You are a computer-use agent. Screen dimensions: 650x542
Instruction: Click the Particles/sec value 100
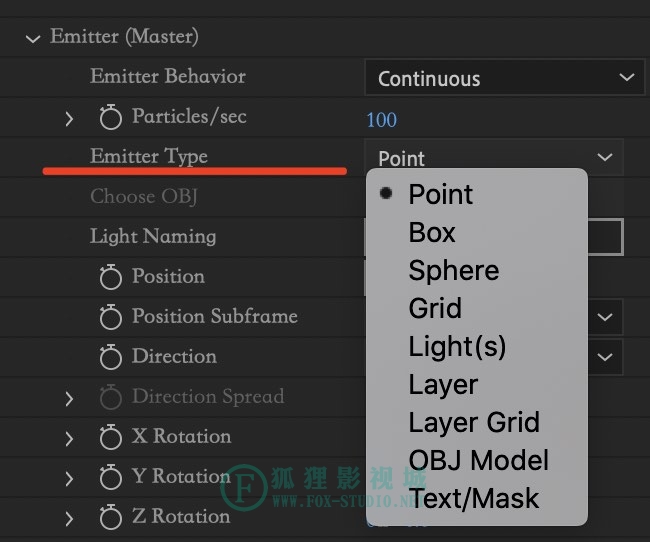[x=381, y=120]
